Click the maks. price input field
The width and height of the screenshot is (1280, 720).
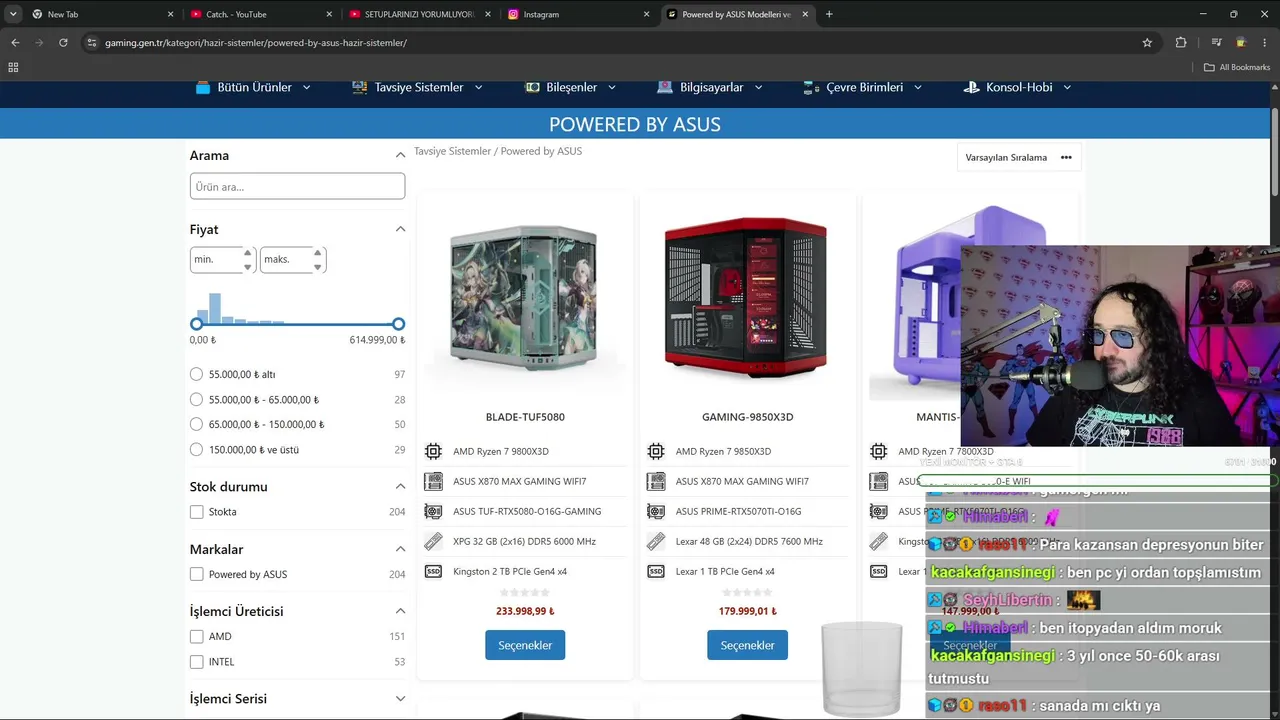coord(293,260)
